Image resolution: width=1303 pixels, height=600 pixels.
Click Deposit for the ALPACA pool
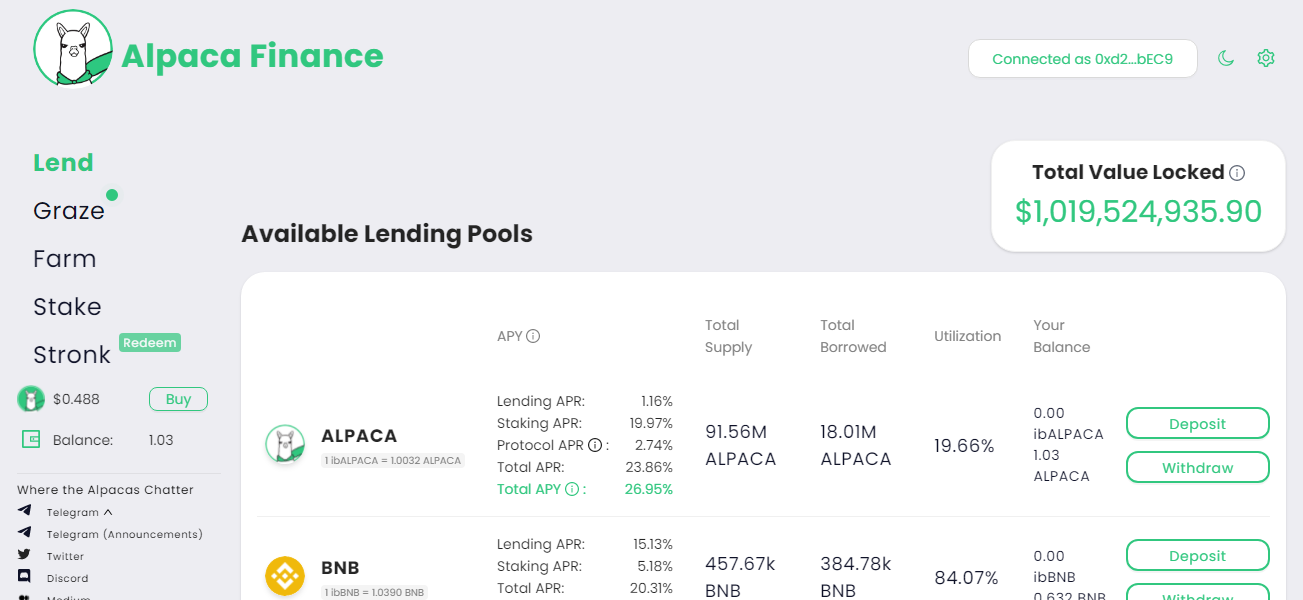click(1198, 423)
